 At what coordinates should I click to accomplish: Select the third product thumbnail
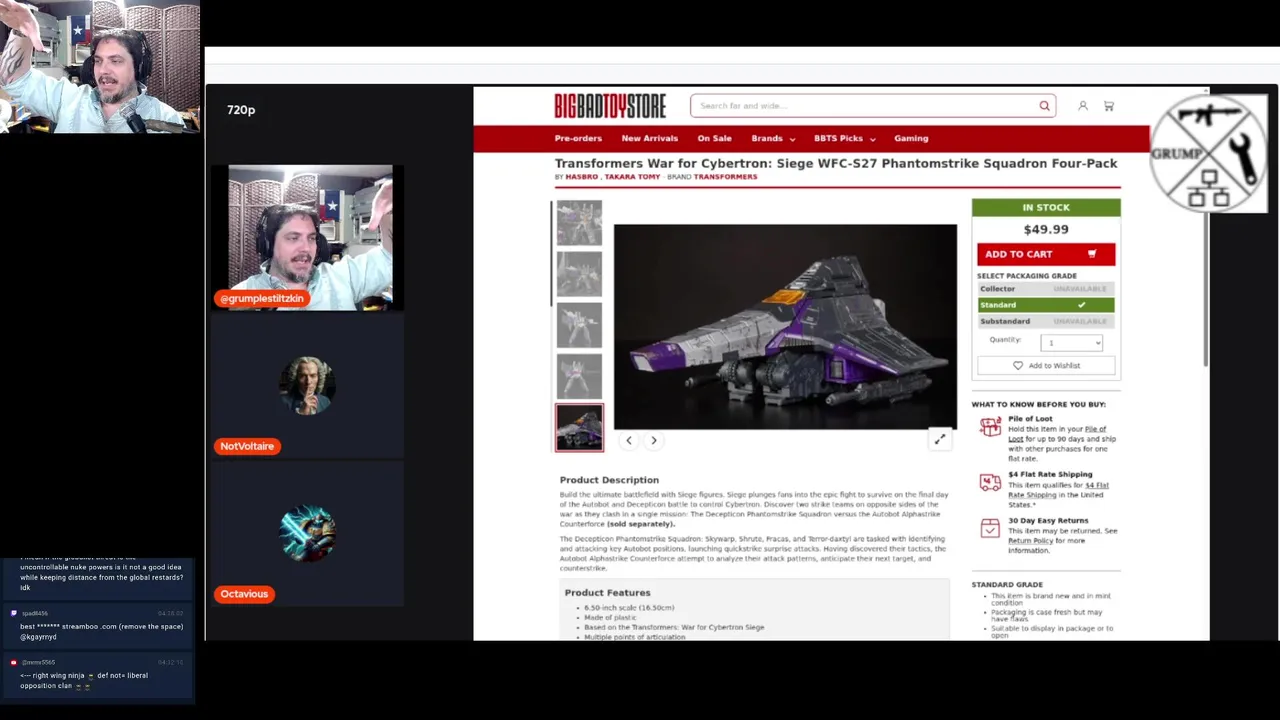point(579,325)
